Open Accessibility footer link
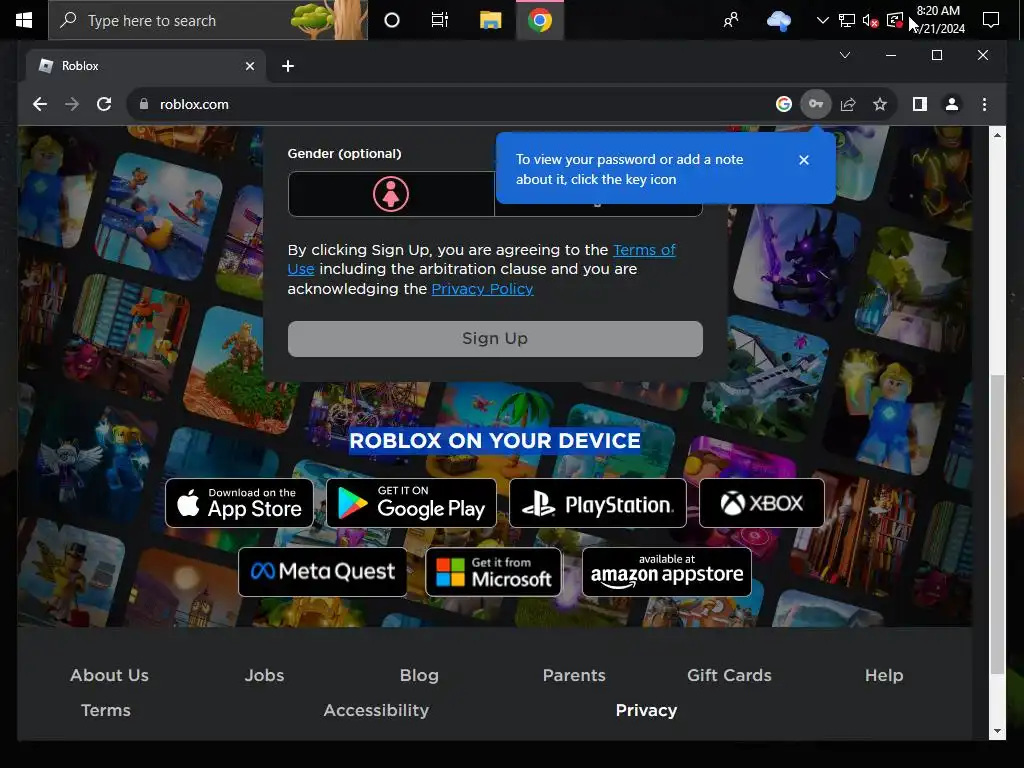 (x=376, y=710)
